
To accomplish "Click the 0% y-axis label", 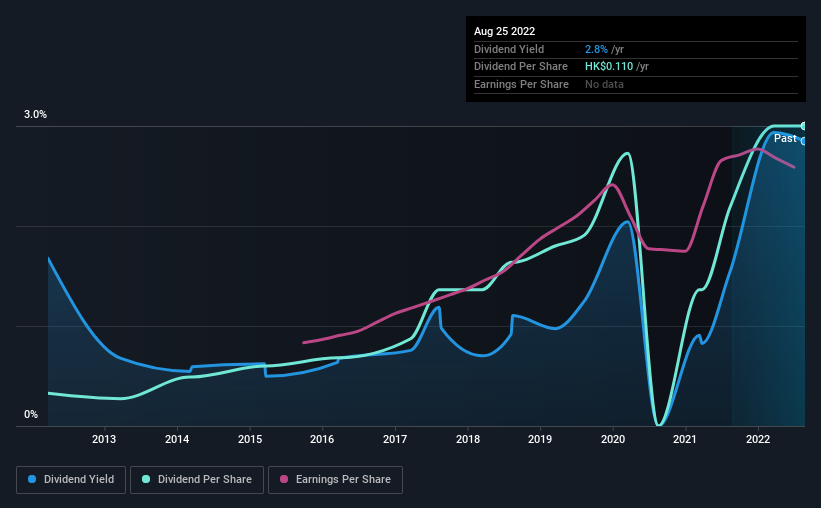I will pos(31,414).
